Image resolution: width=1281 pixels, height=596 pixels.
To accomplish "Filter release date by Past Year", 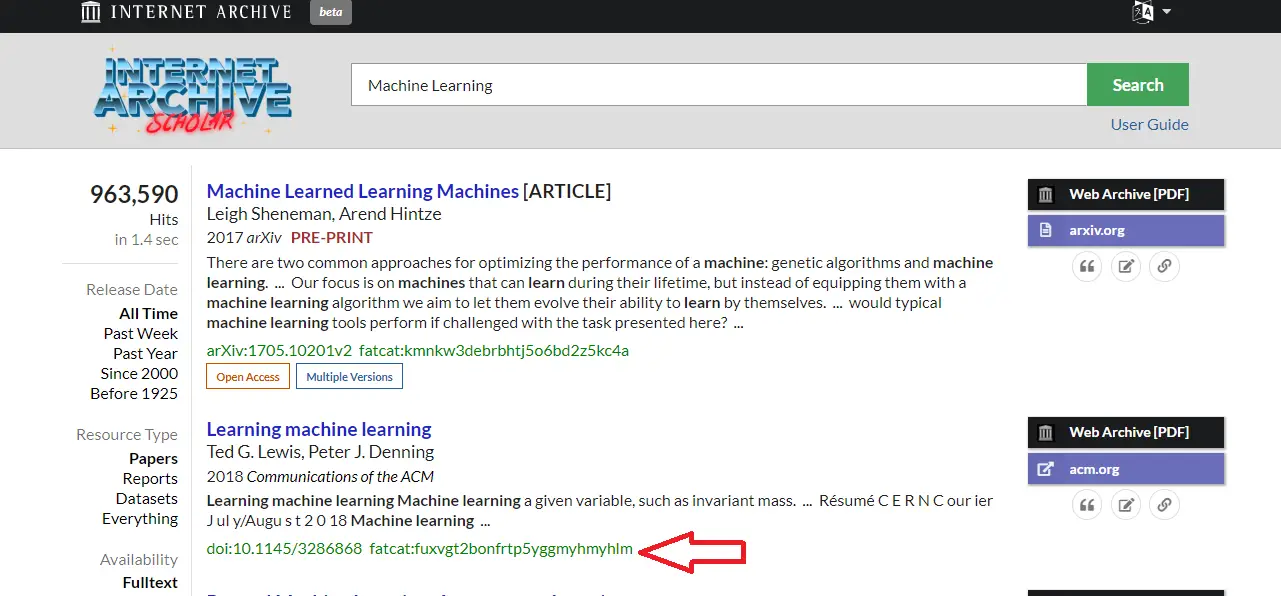I will click(x=145, y=353).
